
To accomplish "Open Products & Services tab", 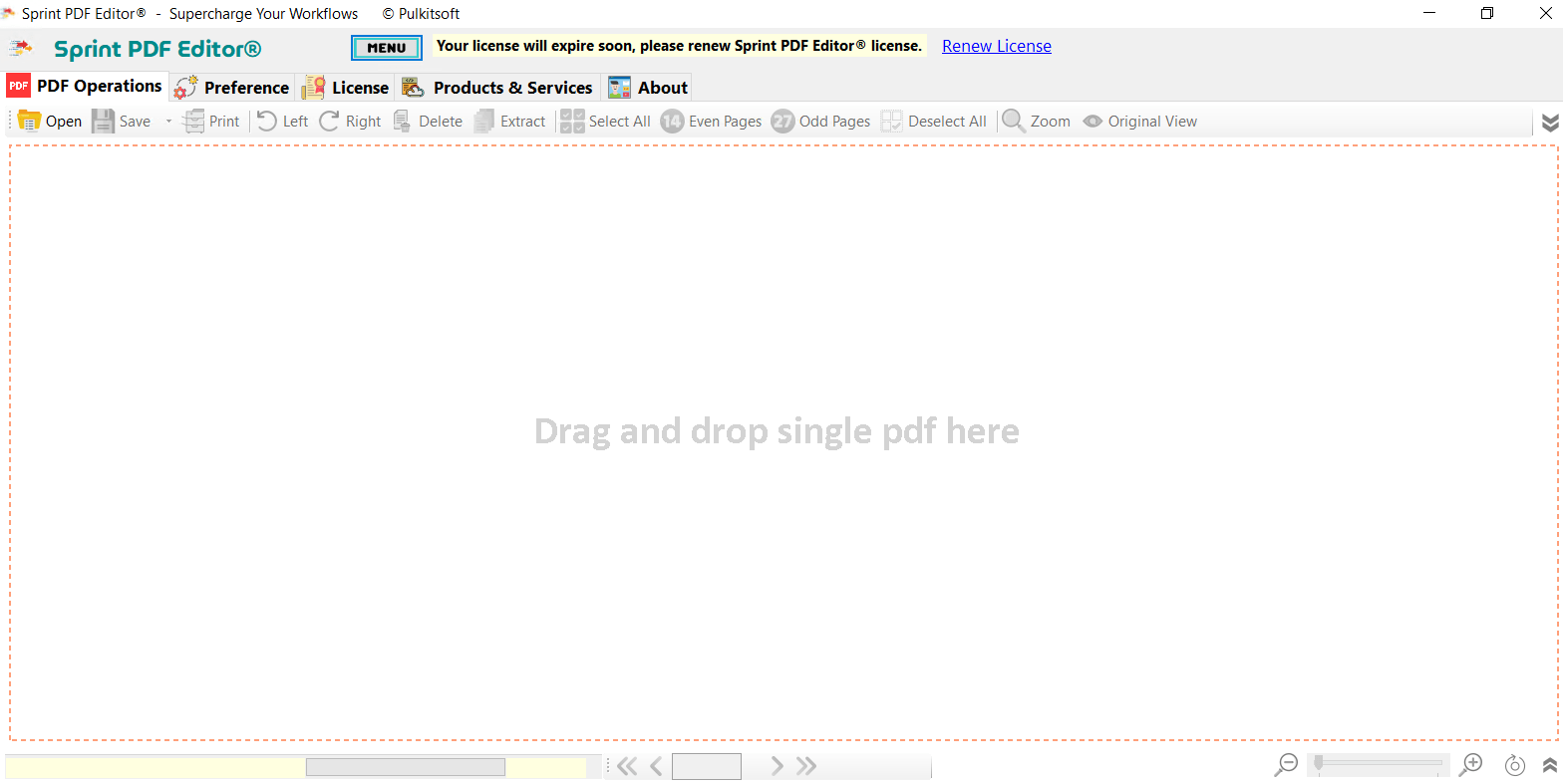I will (x=496, y=87).
